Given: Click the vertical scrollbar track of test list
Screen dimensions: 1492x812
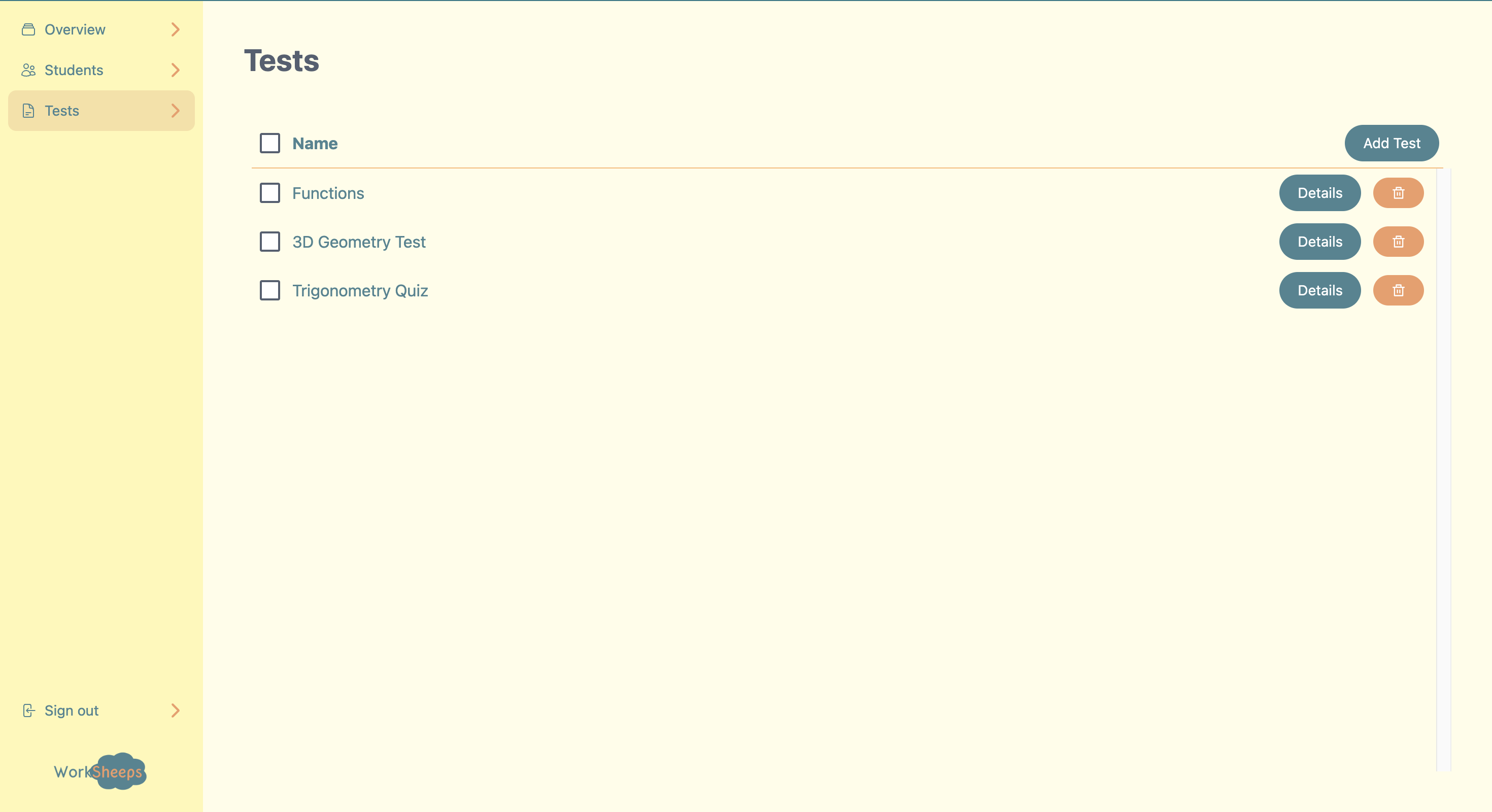Looking at the screenshot, I should point(1443,469).
